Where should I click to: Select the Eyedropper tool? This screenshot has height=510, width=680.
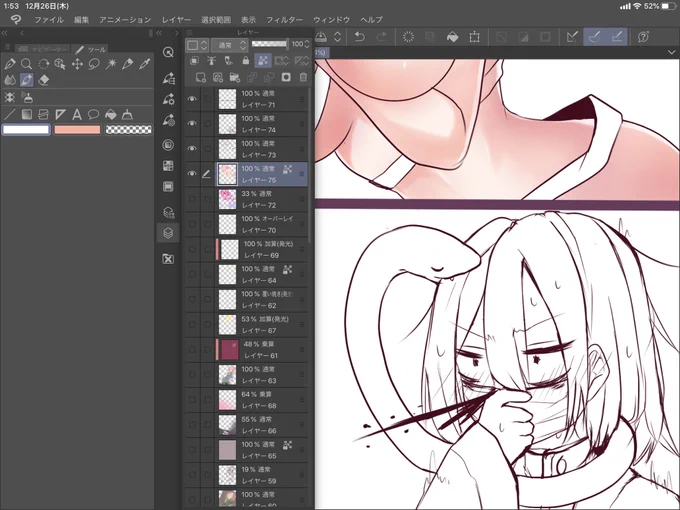point(145,64)
